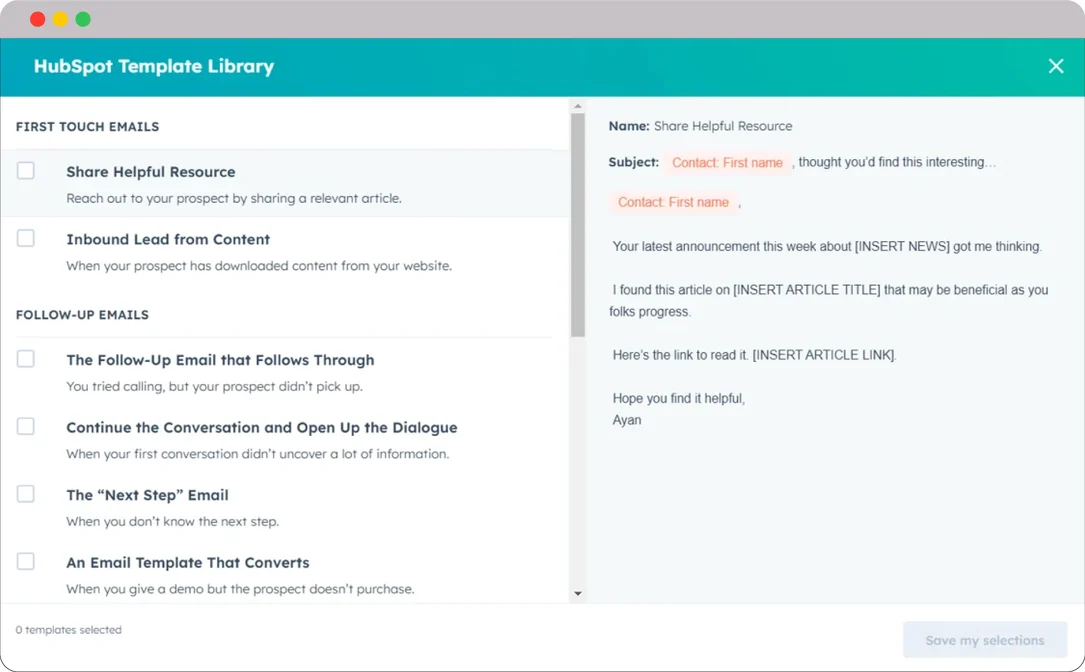1085x672 pixels.
Task: Click the yellow macOS window control
Action: coord(58,18)
